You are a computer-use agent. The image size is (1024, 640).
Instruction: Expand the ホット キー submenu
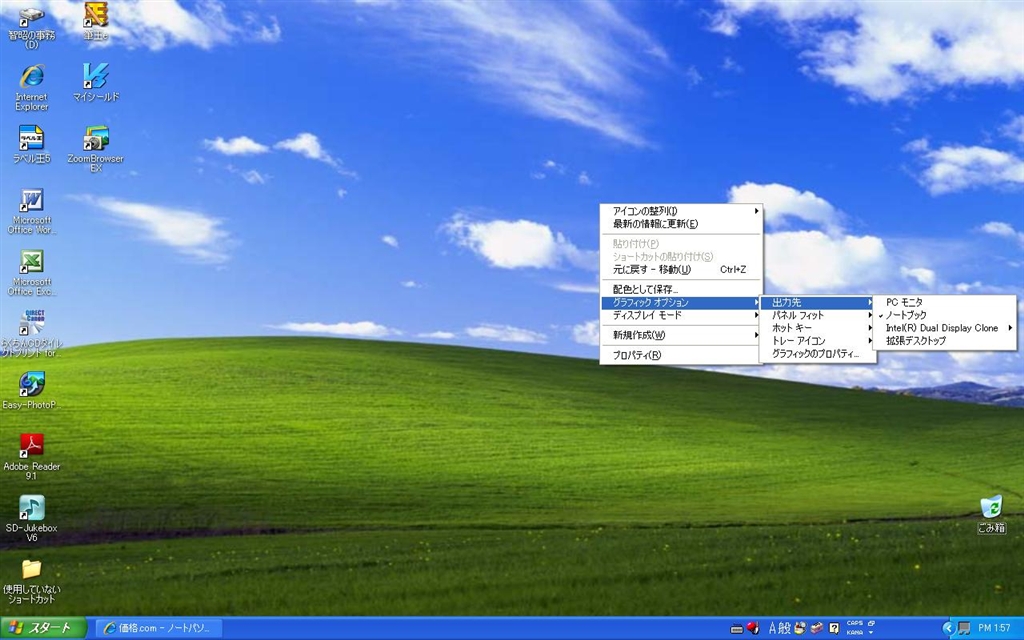point(818,328)
